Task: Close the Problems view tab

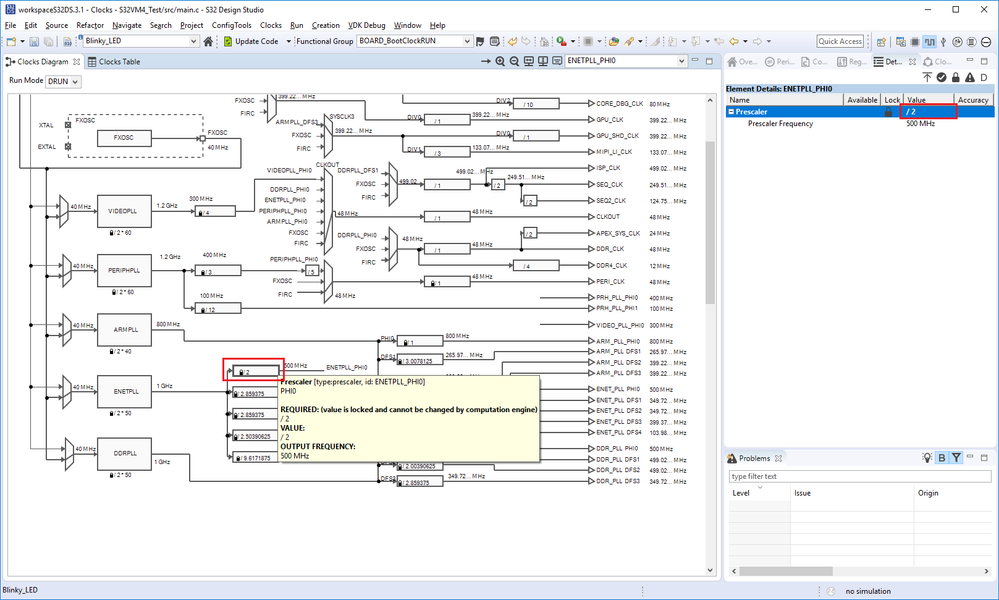Action: (779, 459)
